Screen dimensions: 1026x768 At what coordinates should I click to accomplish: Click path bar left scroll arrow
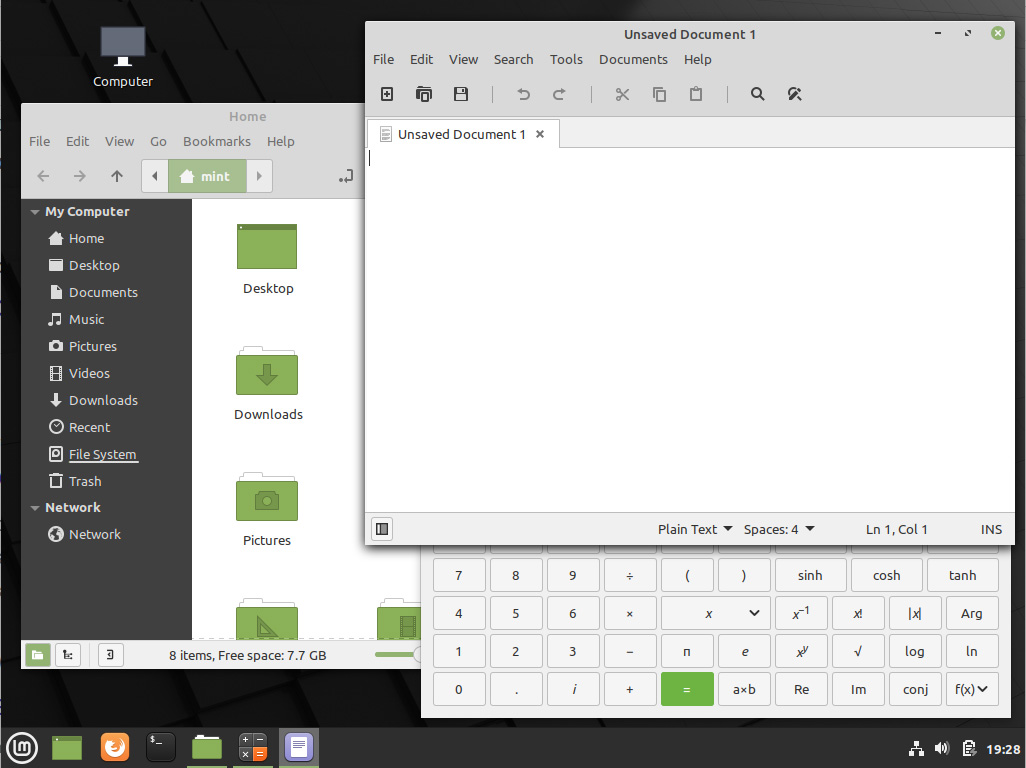point(155,176)
